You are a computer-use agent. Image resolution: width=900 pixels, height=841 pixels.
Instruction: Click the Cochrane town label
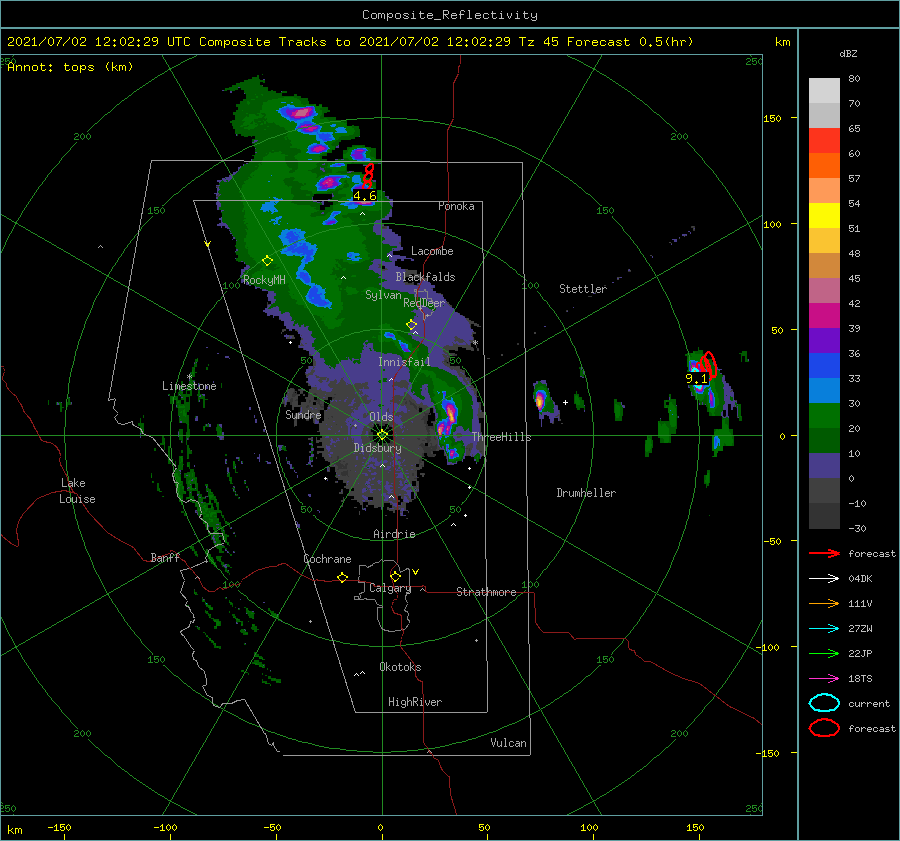(x=327, y=559)
